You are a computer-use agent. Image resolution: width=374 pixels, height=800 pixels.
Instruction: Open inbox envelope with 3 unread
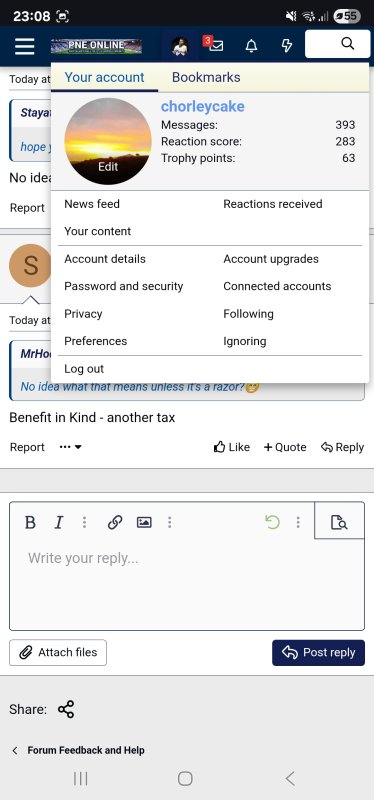[213, 45]
